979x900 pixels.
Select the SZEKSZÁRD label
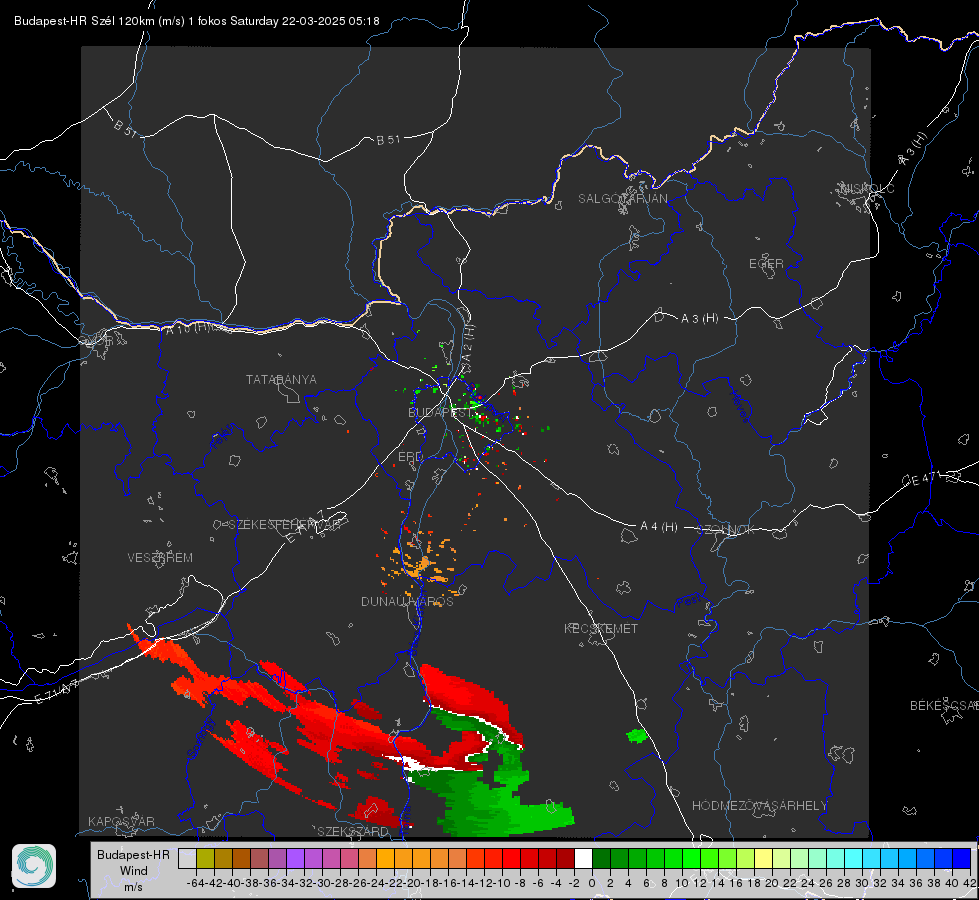click(x=353, y=831)
